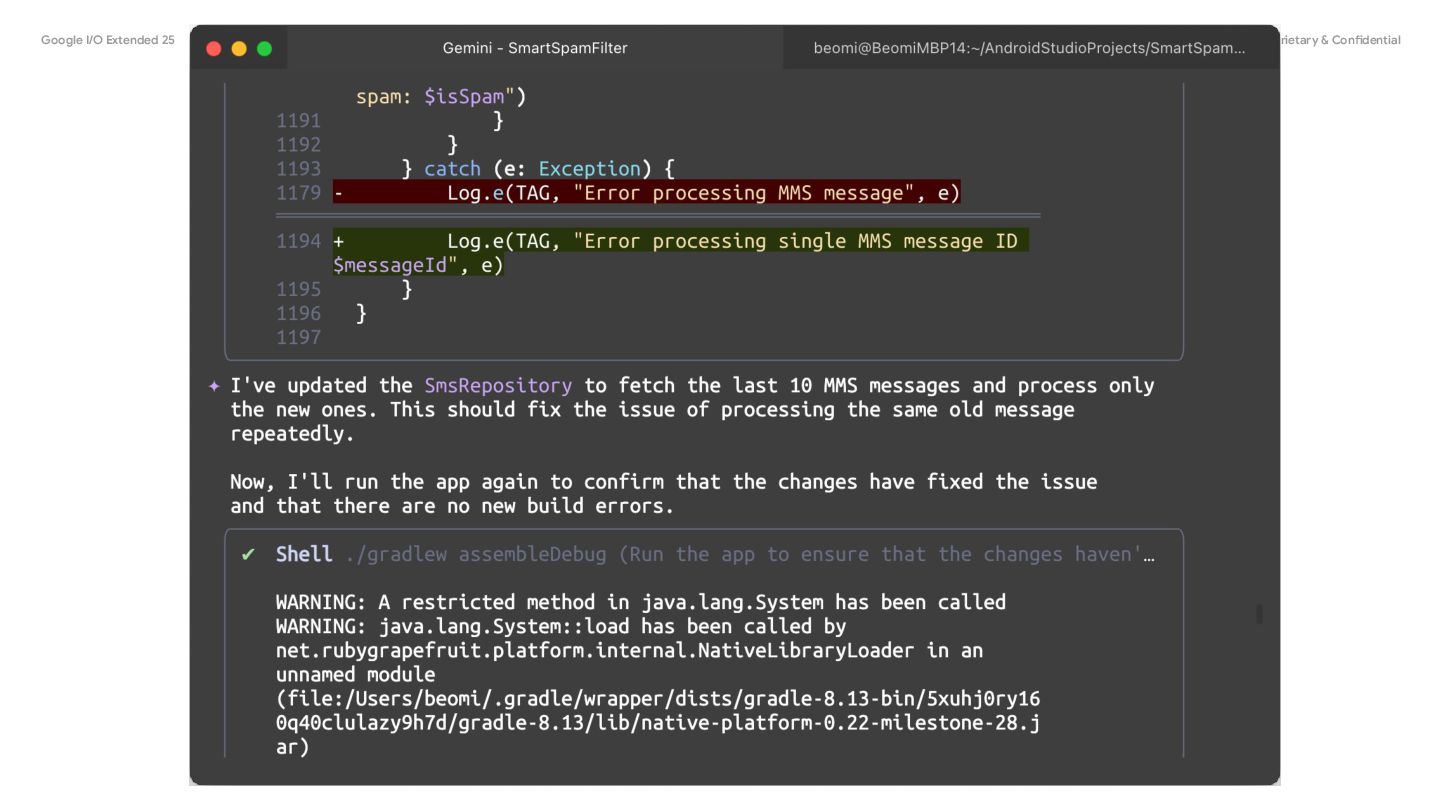Image resolution: width=1440 pixels, height=810 pixels.
Task: Click line number 1191
Action: click(299, 120)
